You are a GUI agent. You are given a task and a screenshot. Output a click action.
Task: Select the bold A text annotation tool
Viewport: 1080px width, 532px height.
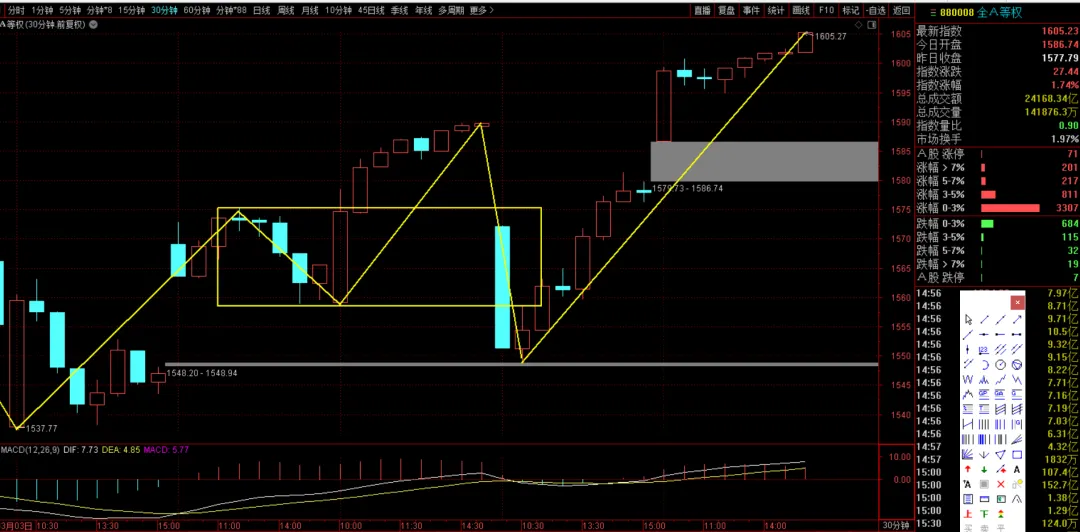point(1017,469)
